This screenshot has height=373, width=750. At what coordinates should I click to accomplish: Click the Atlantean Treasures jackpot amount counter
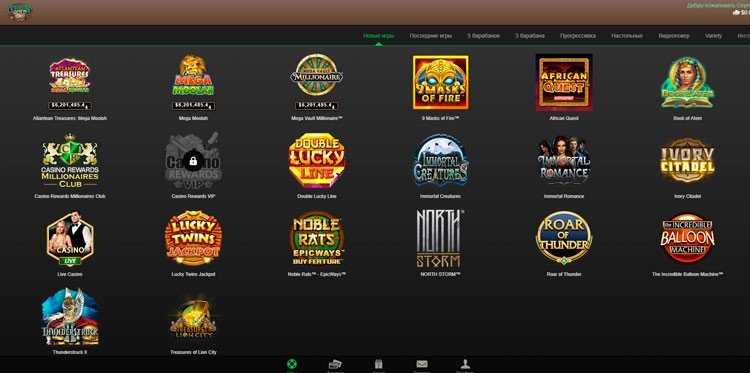coord(70,106)
